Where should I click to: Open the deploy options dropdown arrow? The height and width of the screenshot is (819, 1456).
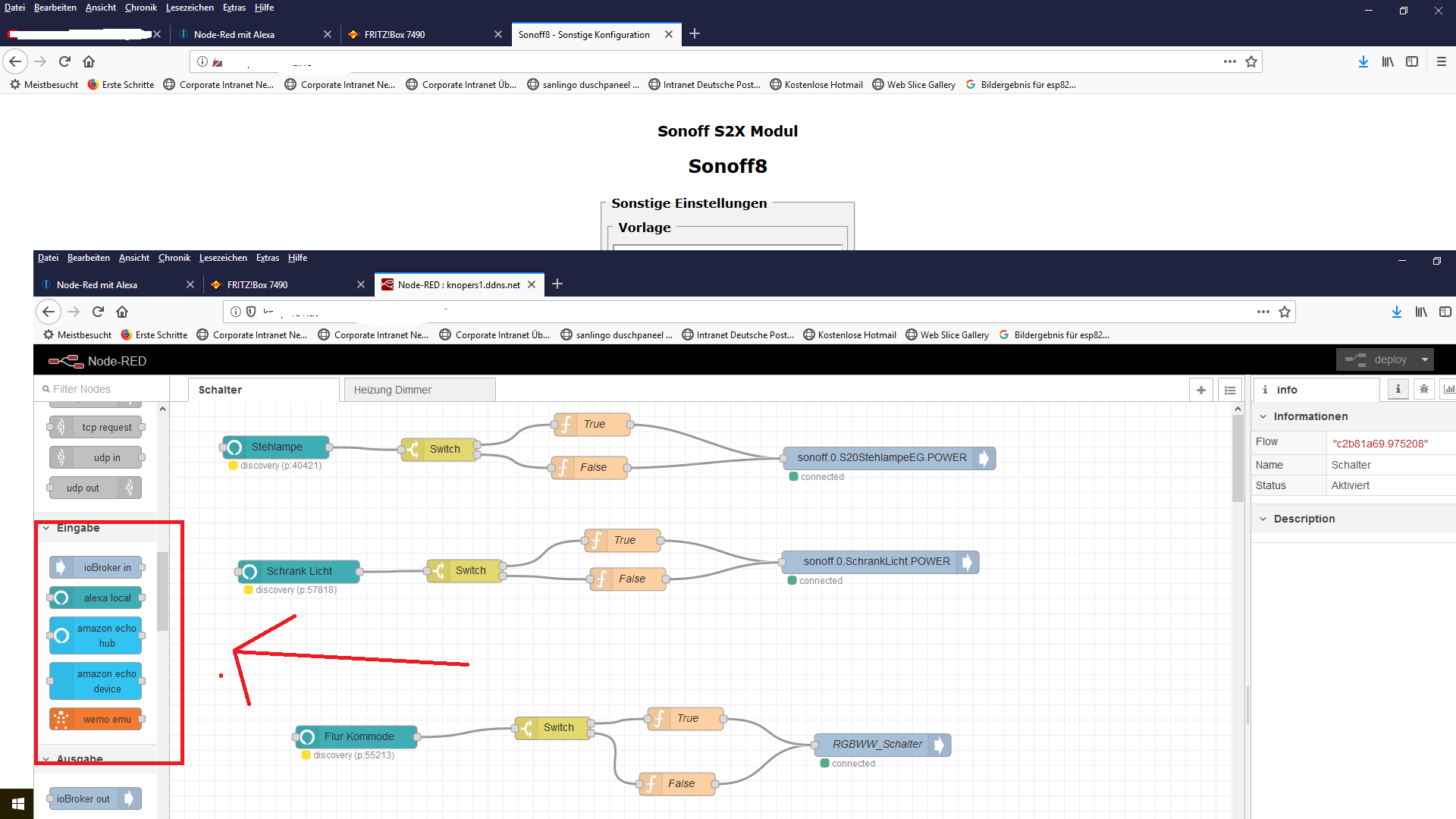pos(1425,359)
